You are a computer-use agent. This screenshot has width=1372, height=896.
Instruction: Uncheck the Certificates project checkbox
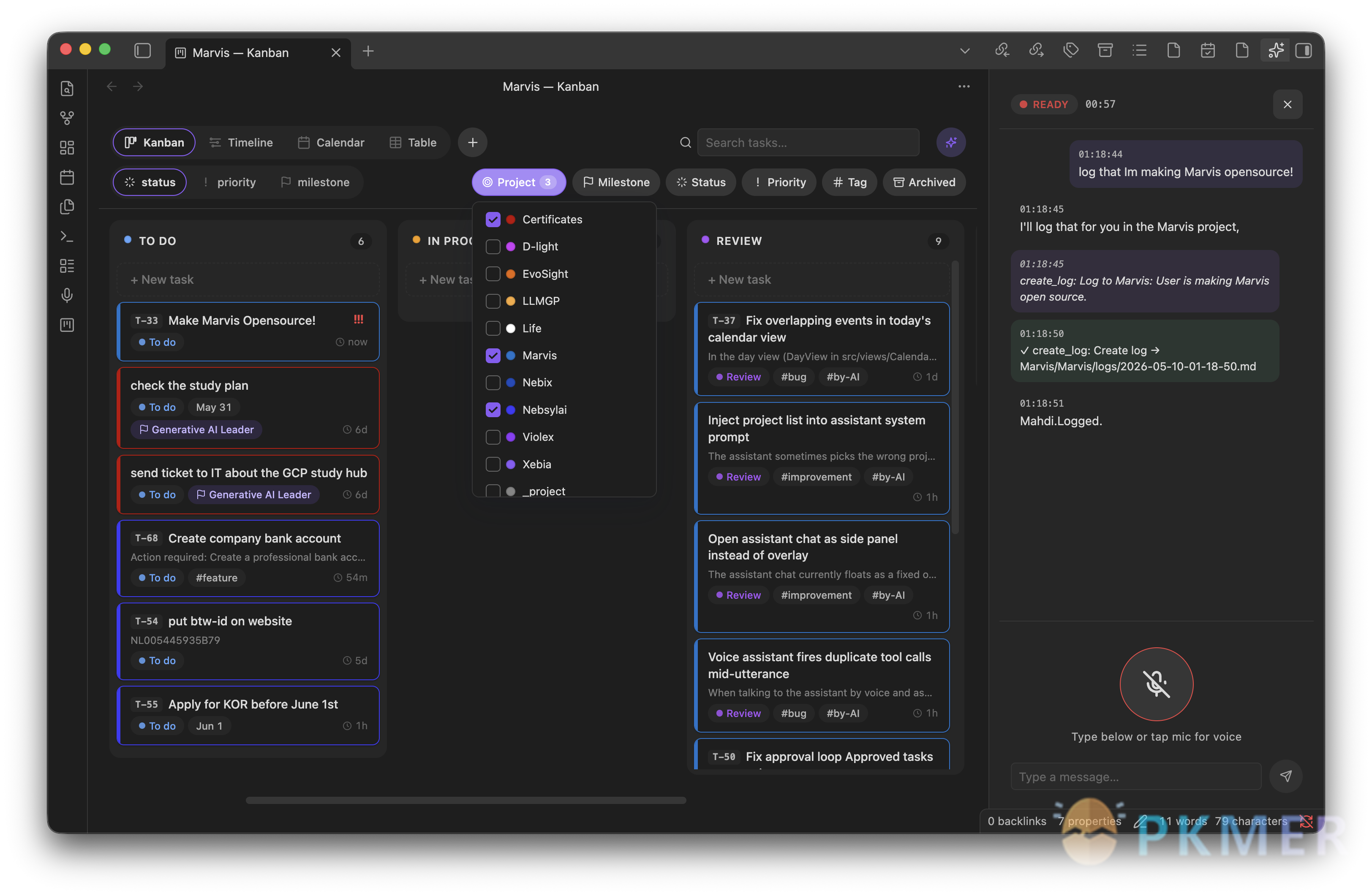pyautogui.click(x=493, y=220)
